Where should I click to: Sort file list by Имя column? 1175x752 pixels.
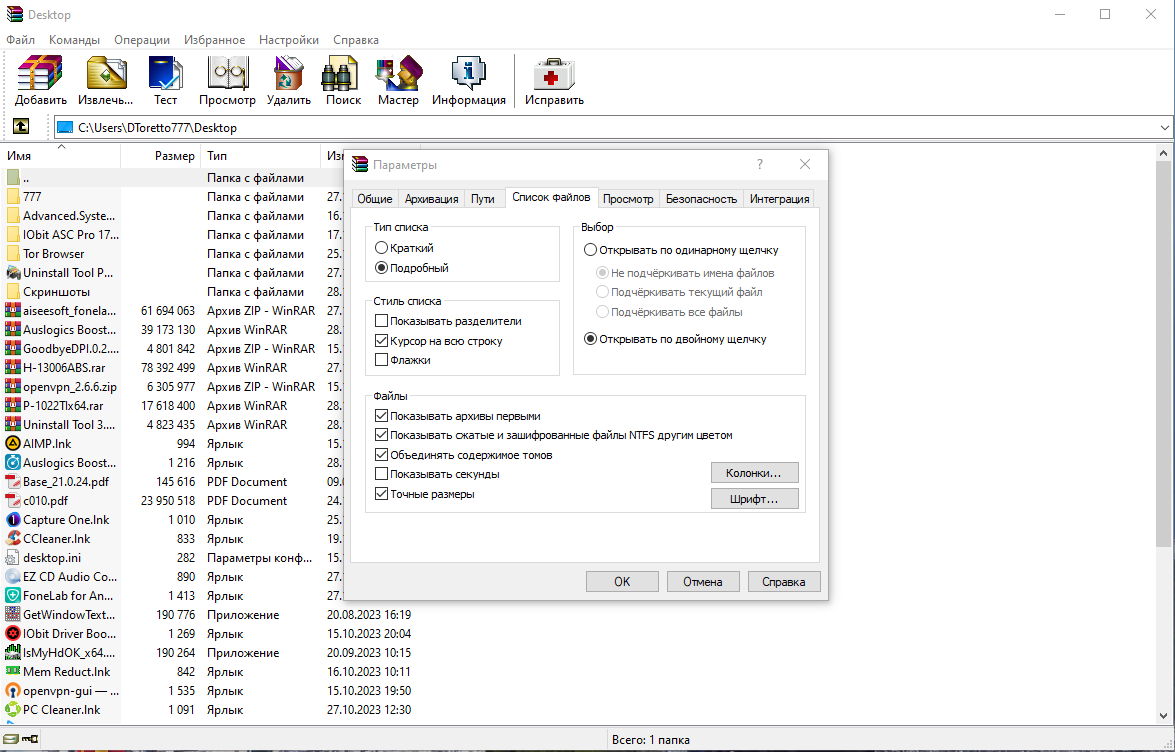pyautogui.click(x=61, y=156)
